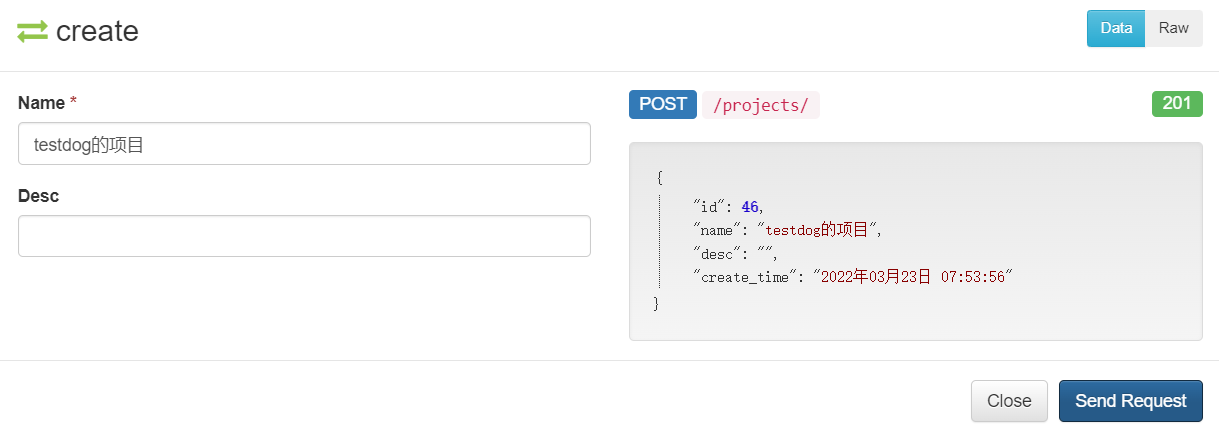This screenshot has height=432, width=1219.
Task: Focus the Name input field
Action: pos(304,144)
